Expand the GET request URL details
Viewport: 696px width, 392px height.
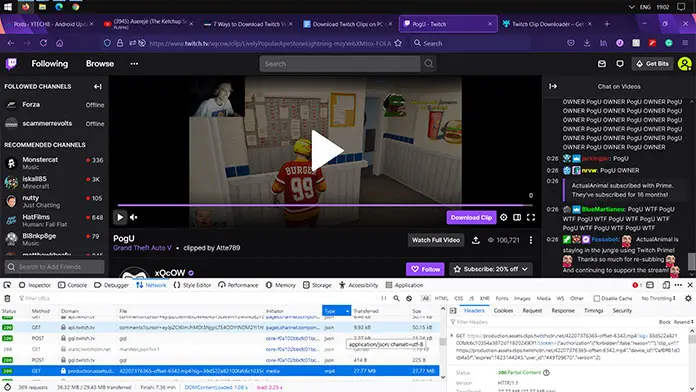452,336
